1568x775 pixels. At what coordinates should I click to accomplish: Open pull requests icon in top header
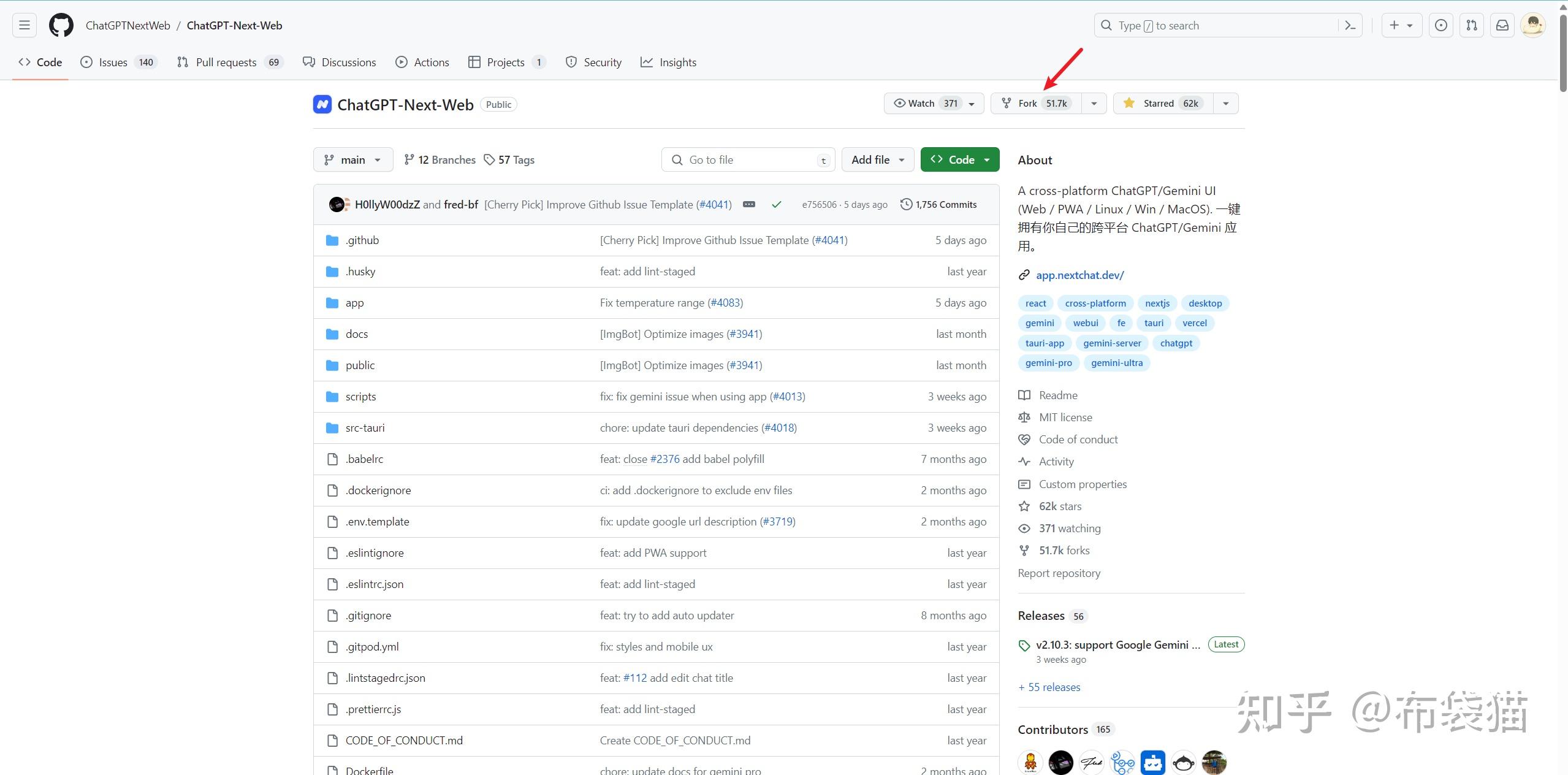pyautogui.click(x=1472, y=26)
